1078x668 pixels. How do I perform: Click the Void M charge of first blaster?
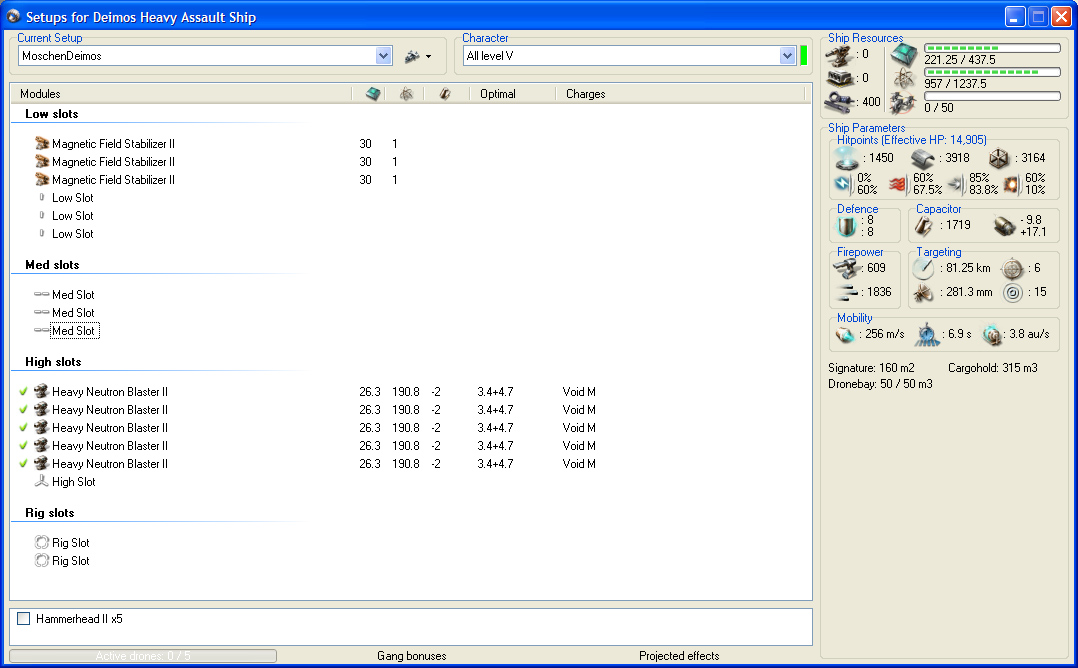pyautogui.click(x=579, y=392)
